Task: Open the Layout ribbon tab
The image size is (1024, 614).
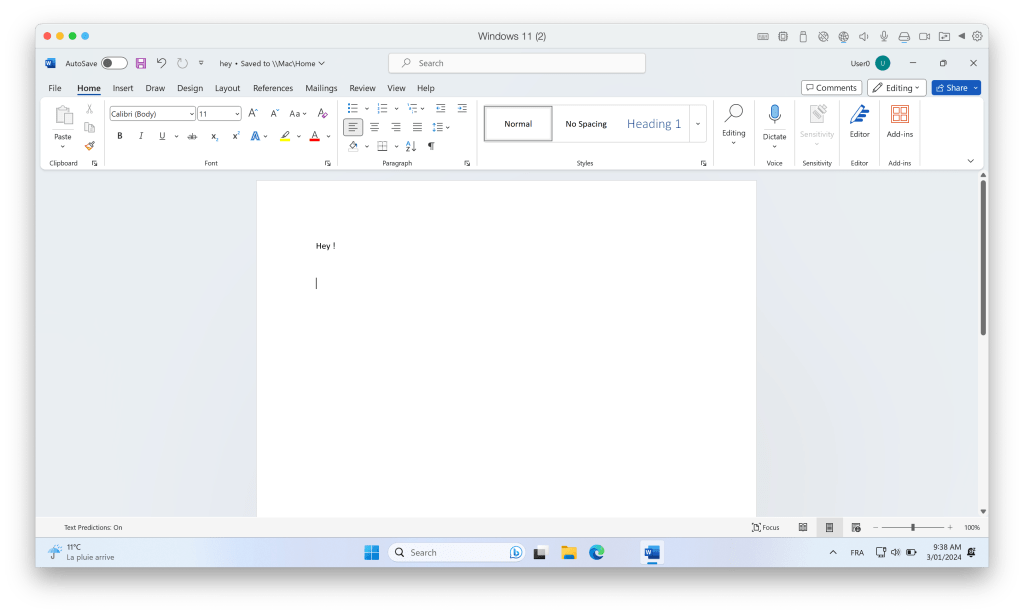Action: click(x=227, y=88)
